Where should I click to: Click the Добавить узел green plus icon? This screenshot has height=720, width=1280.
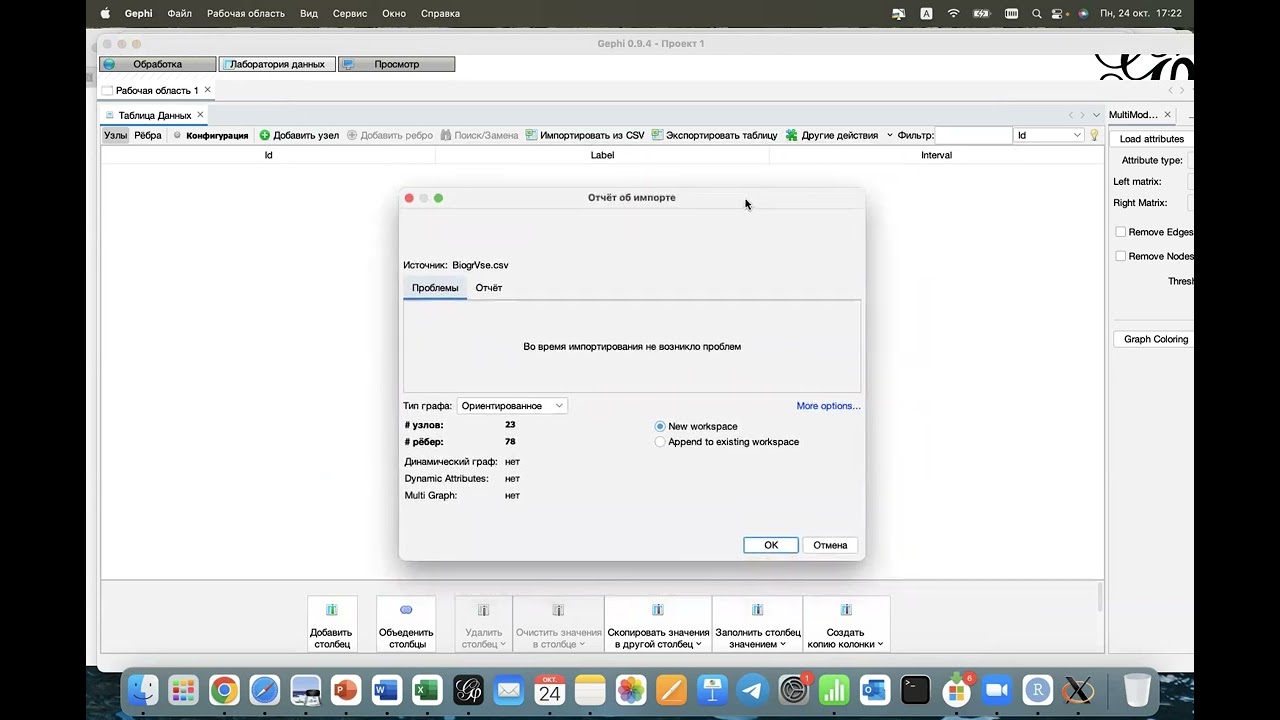tap(265, 135)
